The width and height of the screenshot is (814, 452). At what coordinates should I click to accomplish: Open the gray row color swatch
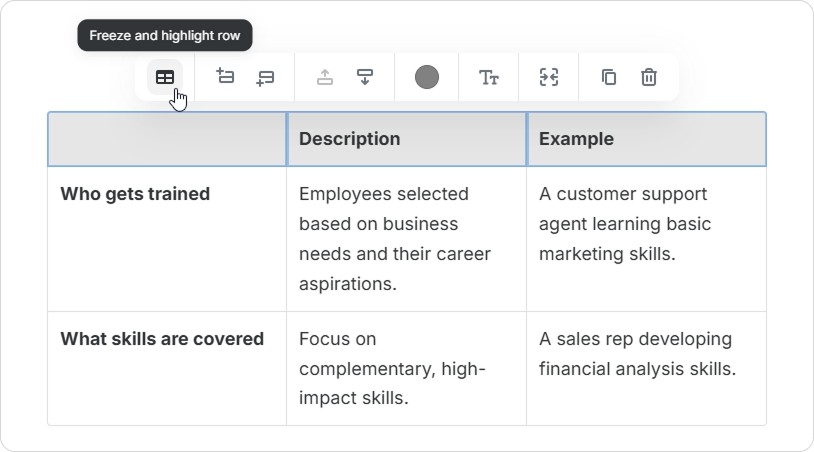[x=427, y=77]
